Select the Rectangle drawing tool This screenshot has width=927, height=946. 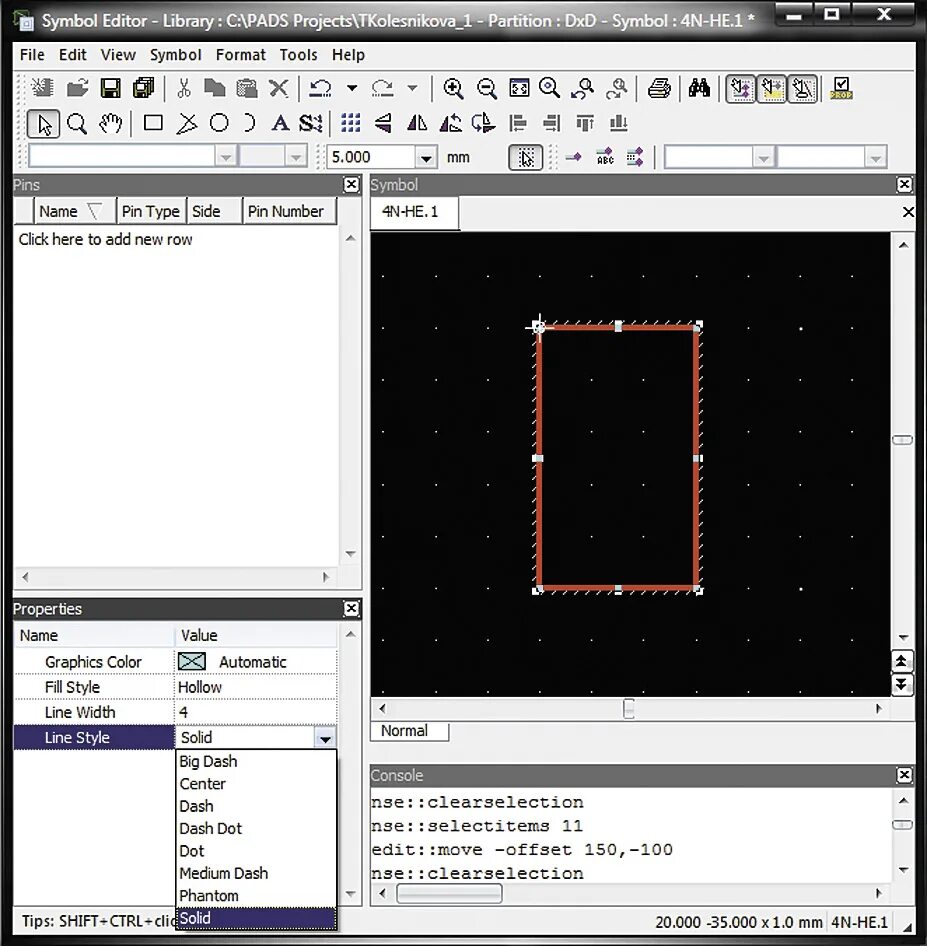(153, 123)
